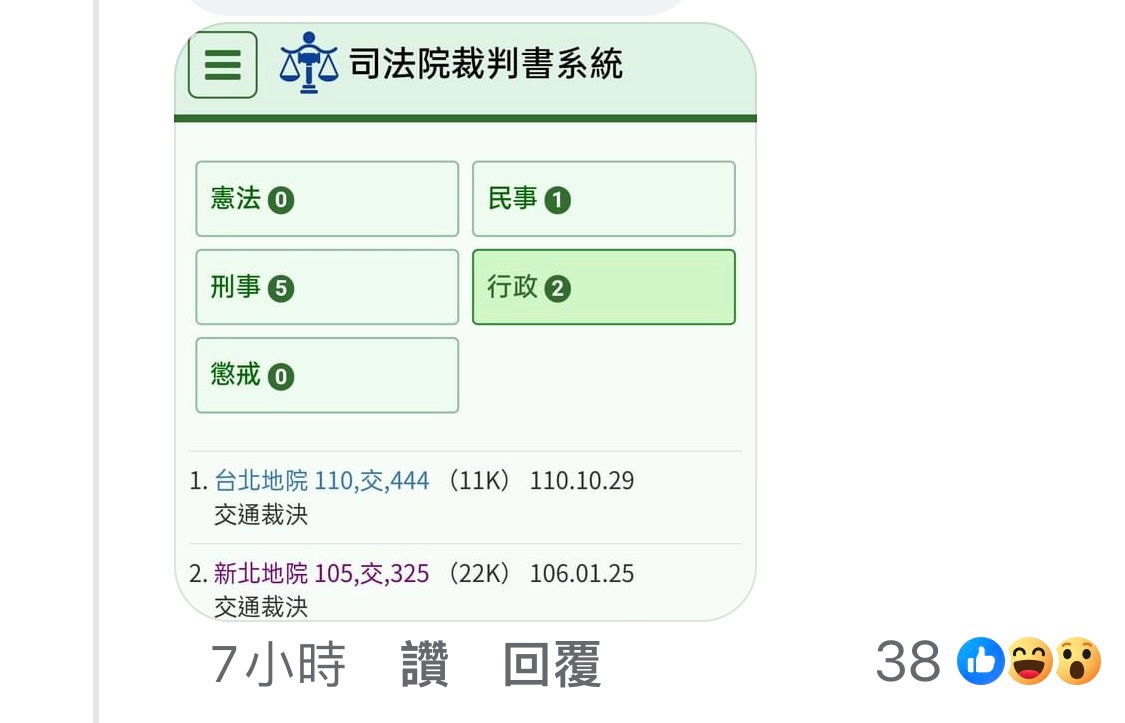Select the highlighted 行政 category tab

coord(603,287)
